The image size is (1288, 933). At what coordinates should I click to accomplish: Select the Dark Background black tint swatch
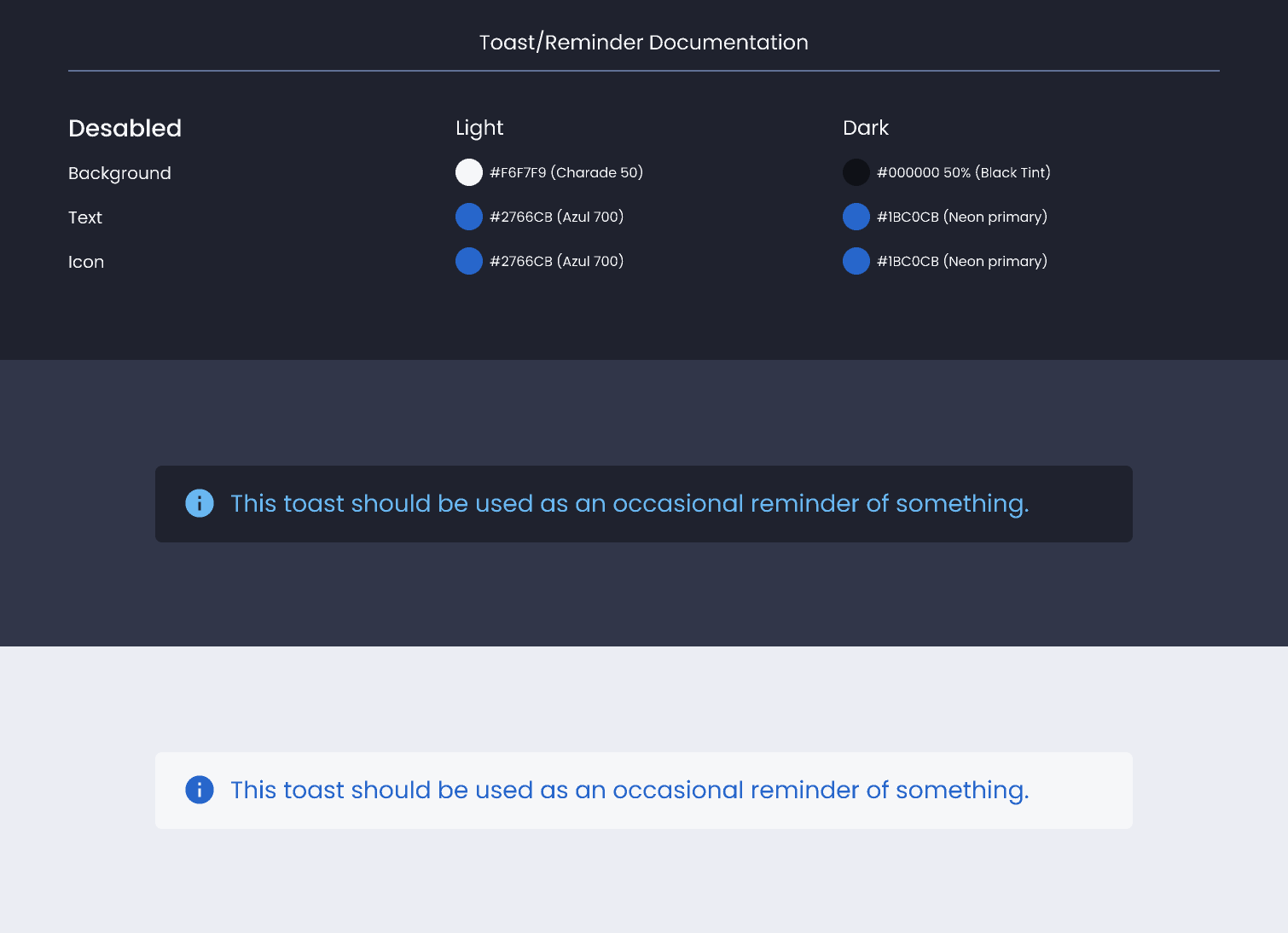[x=856, y=172]
